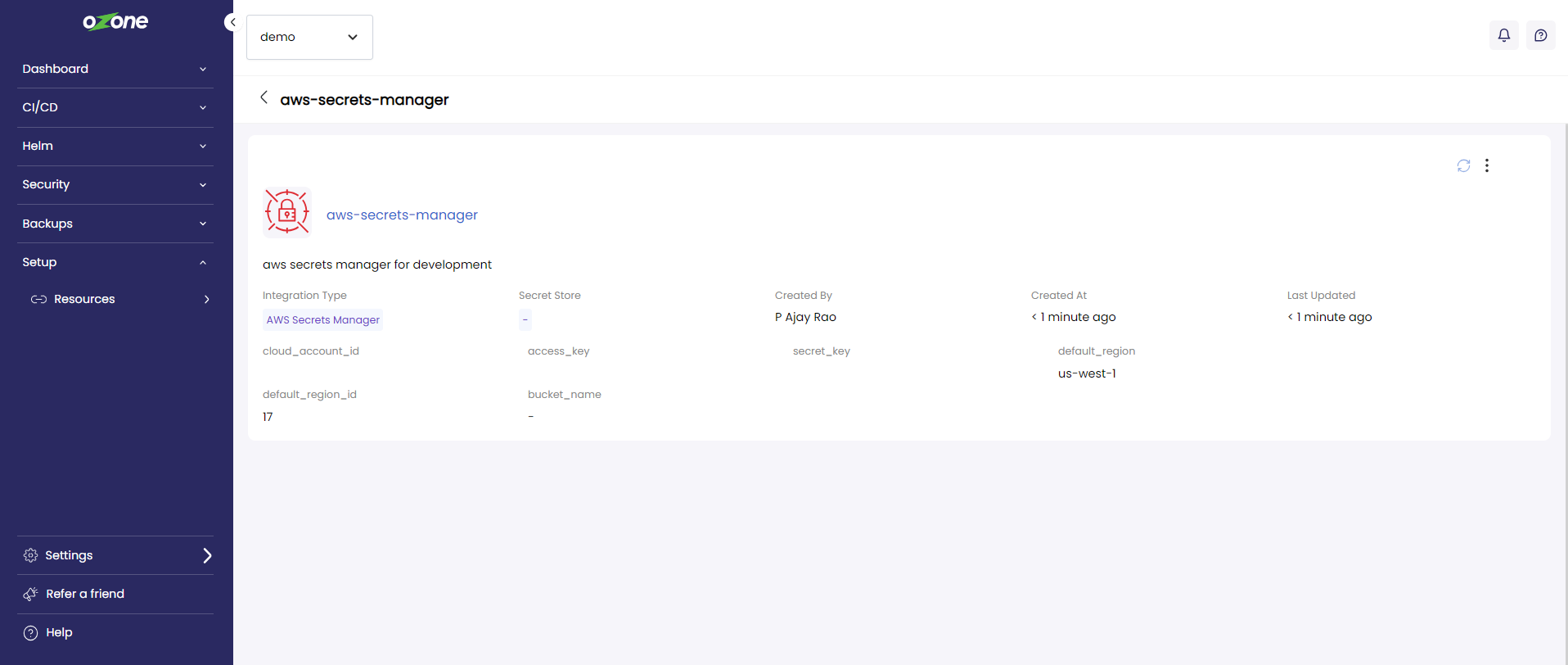Screen dimensions: 1568x665
Task: Expand the Dashboard menu
Action: [115, 69]
